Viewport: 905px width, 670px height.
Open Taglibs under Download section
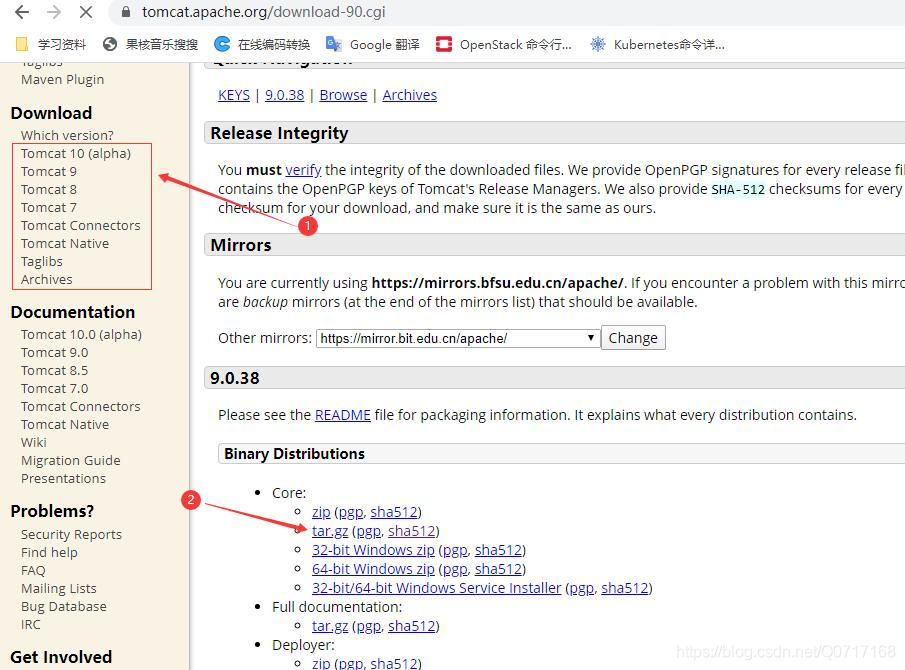42,261
